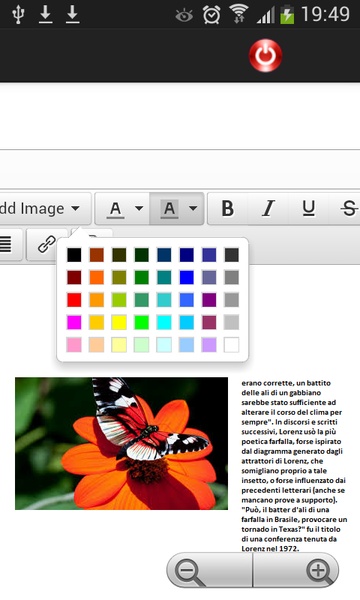Pick the cyan aqua swatch
Image resolution: width=360 pixels, height=600 pixels.
coord(164,322)
